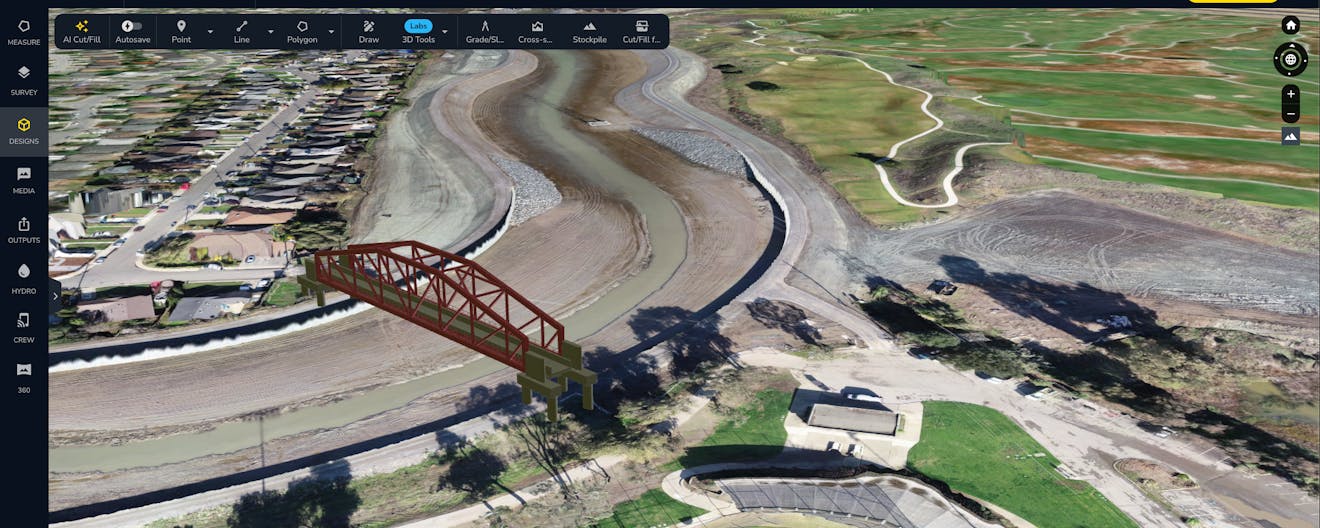Switch to the Survey sidebar tab
The height and width of the screenshot is (528, 1320).
tap(24, 80)
